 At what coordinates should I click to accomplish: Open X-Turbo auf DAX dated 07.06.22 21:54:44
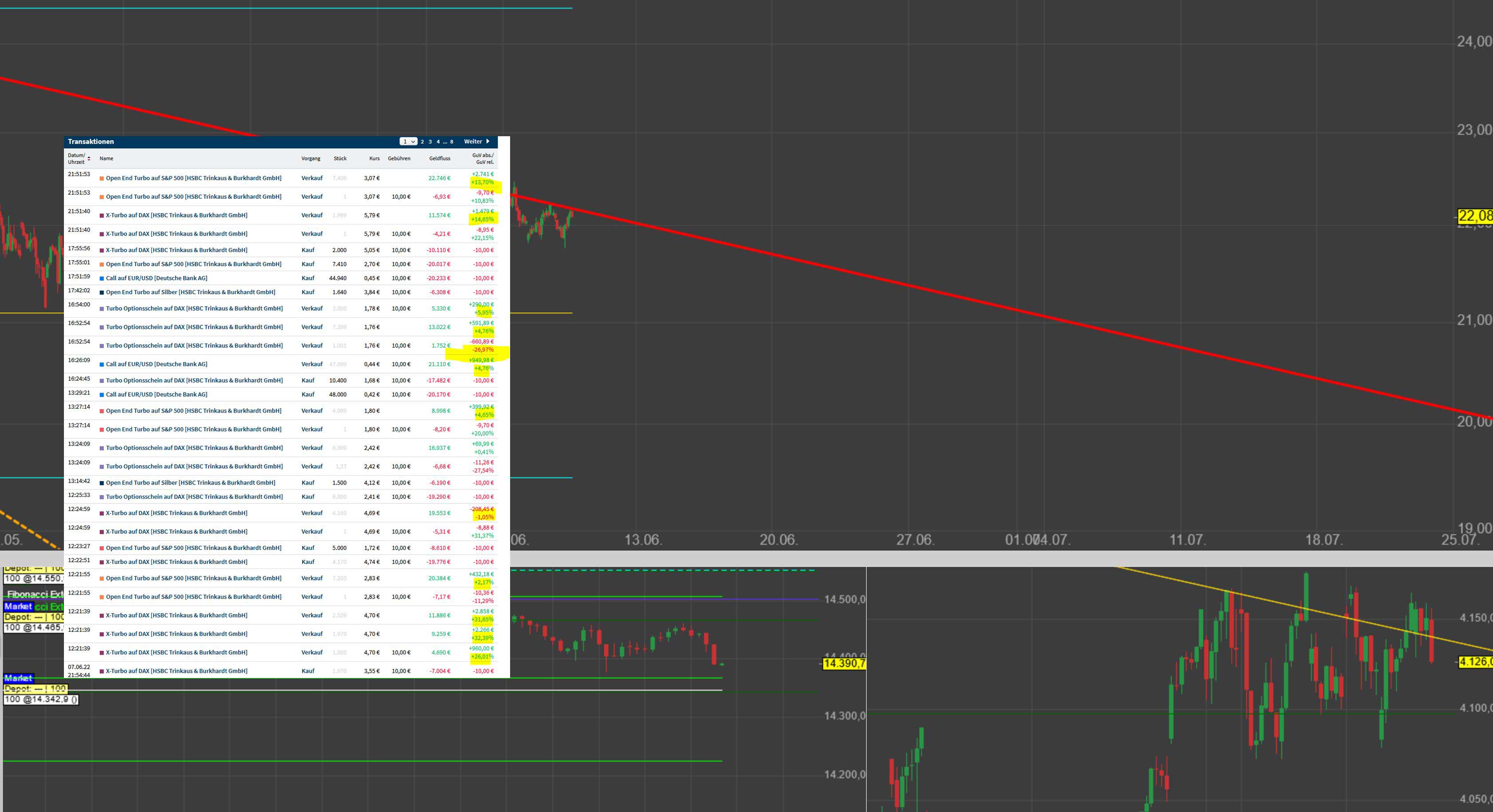(x=176, y=671)
